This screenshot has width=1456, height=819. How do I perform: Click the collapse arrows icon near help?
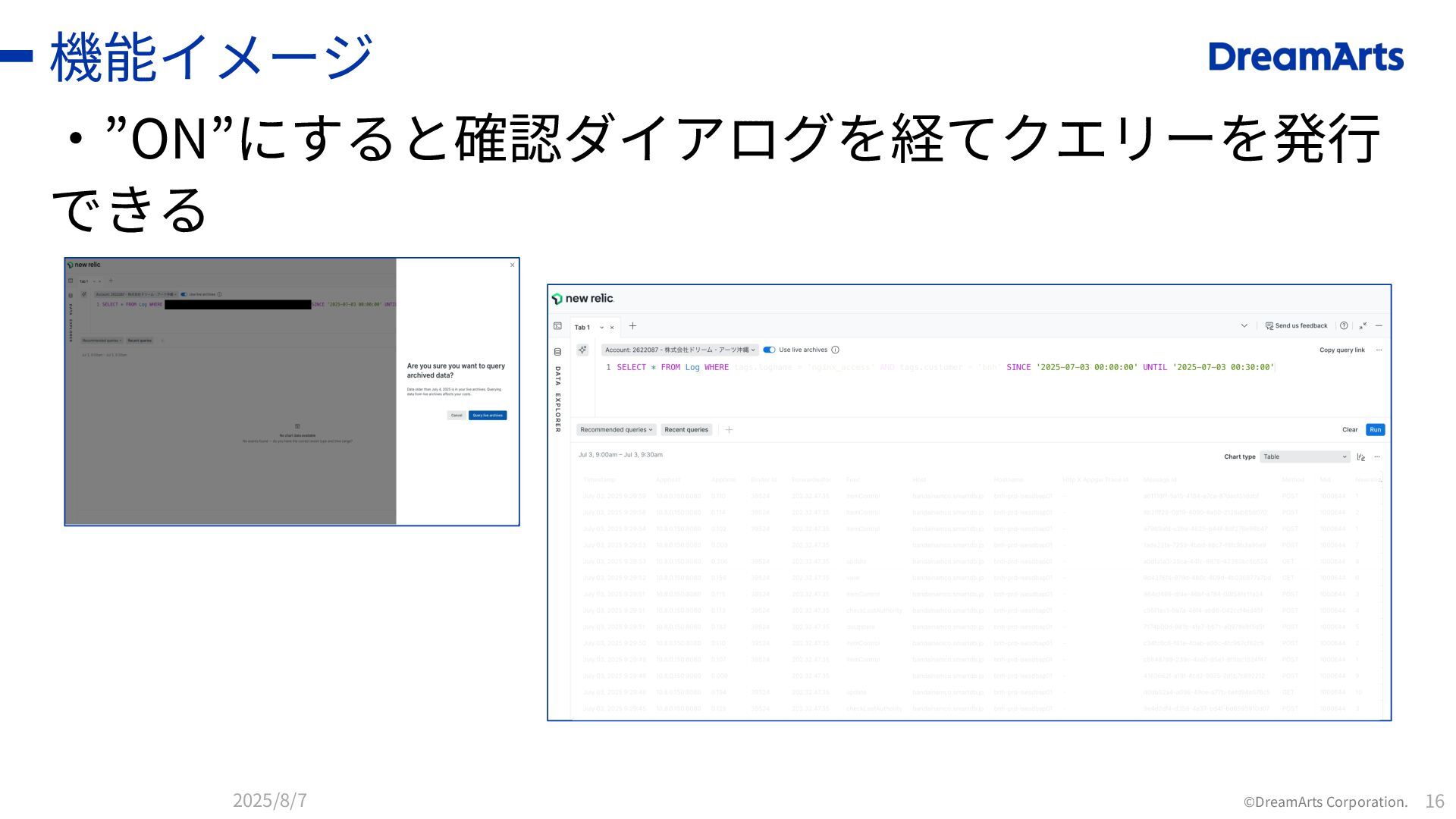(x=1363, y=326)
